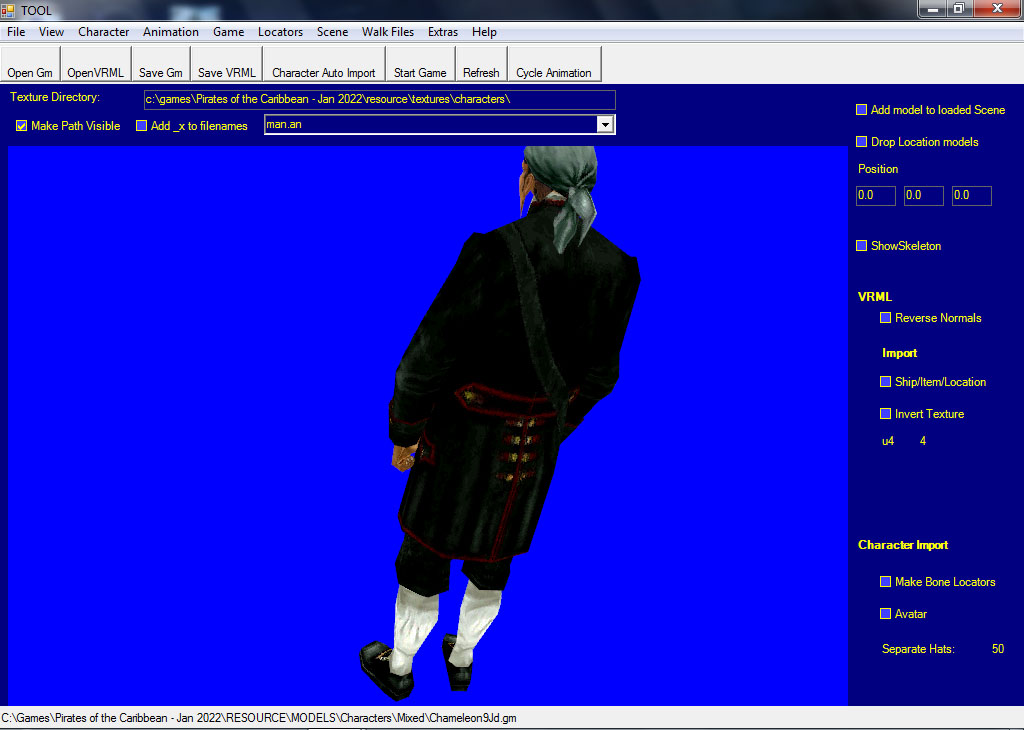Click the Texture Directory path field
The height and width of the screenshot is (730, 1024).
[x=379, y=100]
